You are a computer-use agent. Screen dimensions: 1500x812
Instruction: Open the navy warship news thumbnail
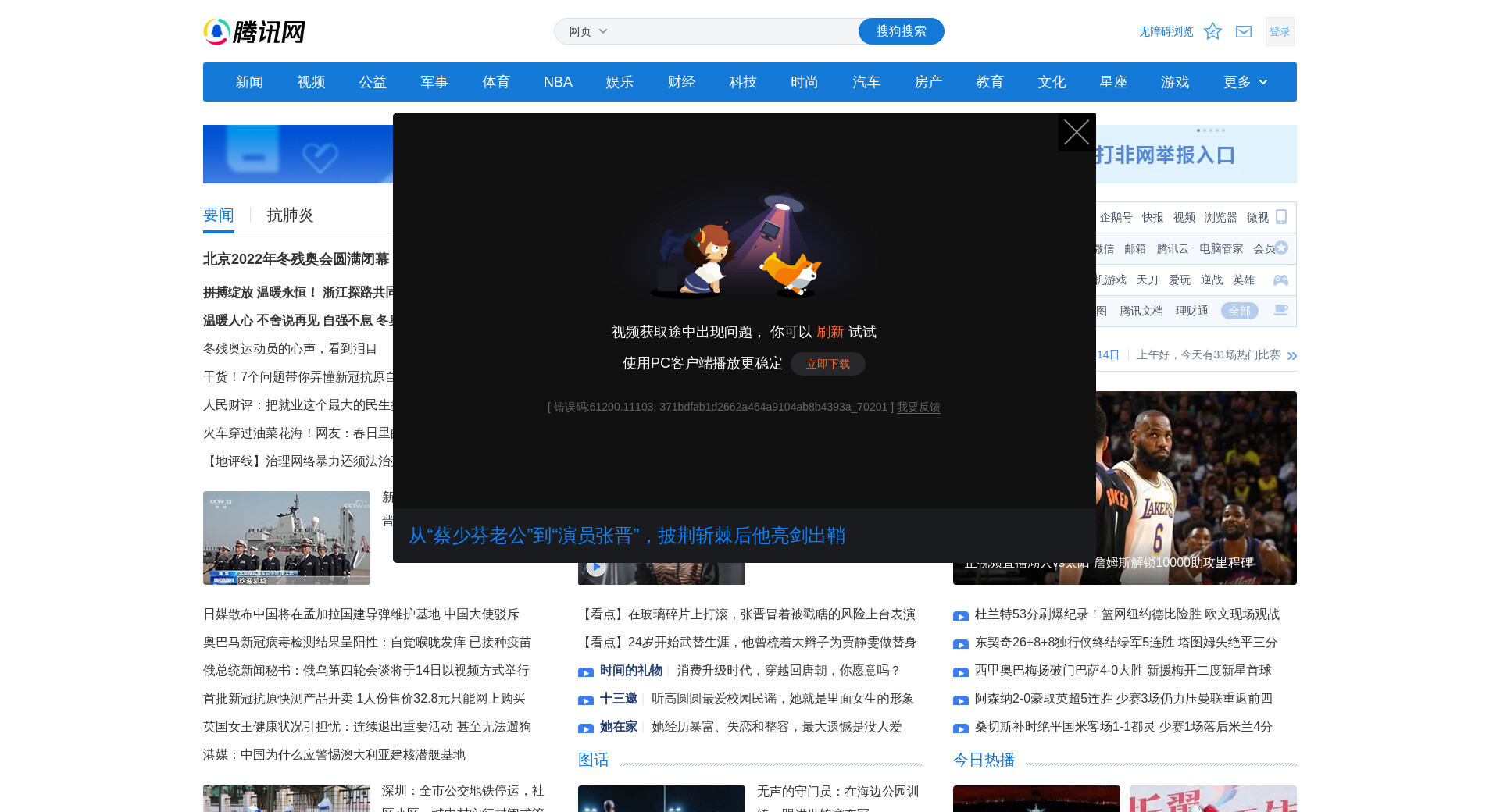[x=287, y=537]
